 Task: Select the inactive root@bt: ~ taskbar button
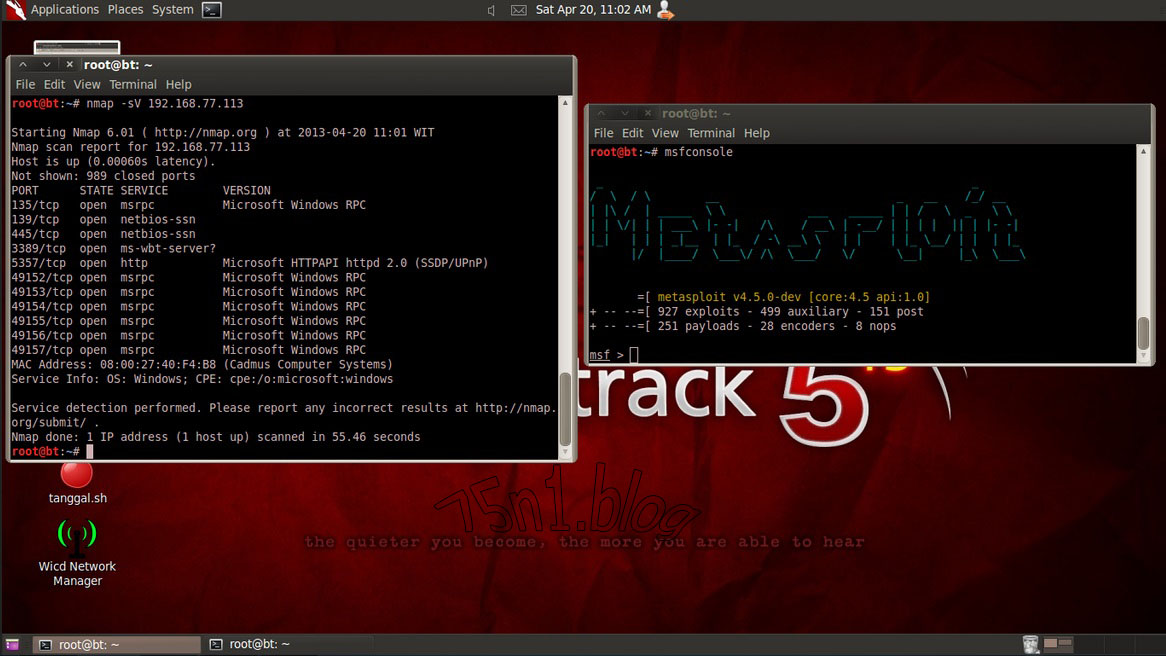pyautogui.click(x=255, y=644)
